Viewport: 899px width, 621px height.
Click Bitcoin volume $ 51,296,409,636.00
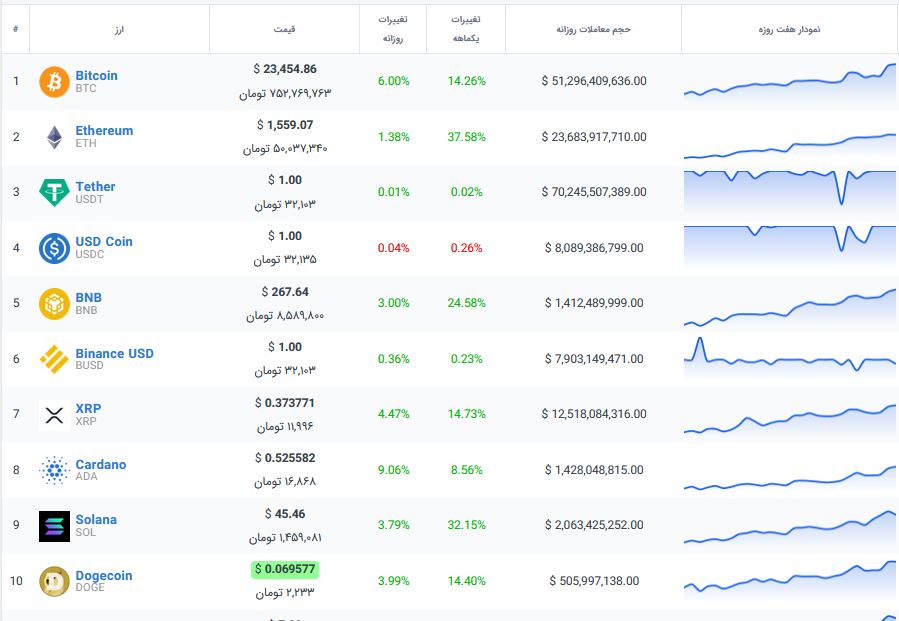(x=594, y=81)
